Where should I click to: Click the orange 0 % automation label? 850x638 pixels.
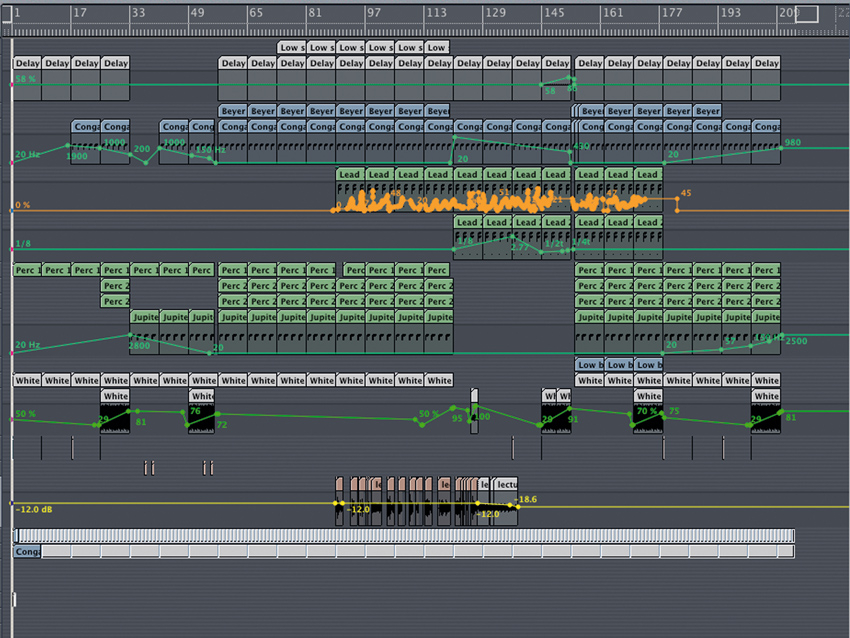[x=23, y=205]
